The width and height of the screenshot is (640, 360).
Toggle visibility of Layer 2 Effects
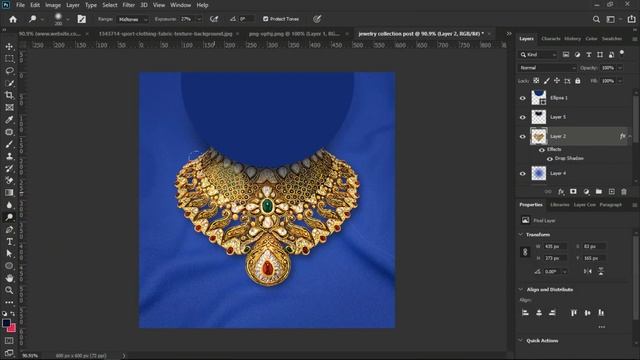coord(542,150)
